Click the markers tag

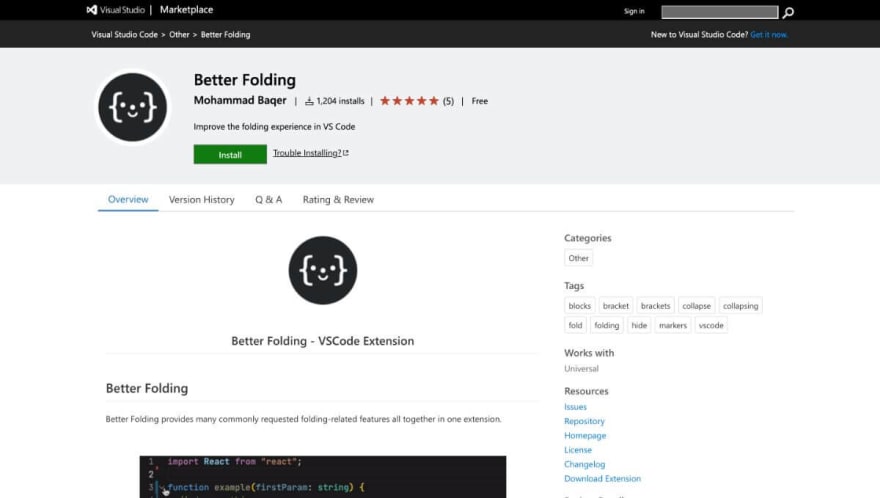673,326
